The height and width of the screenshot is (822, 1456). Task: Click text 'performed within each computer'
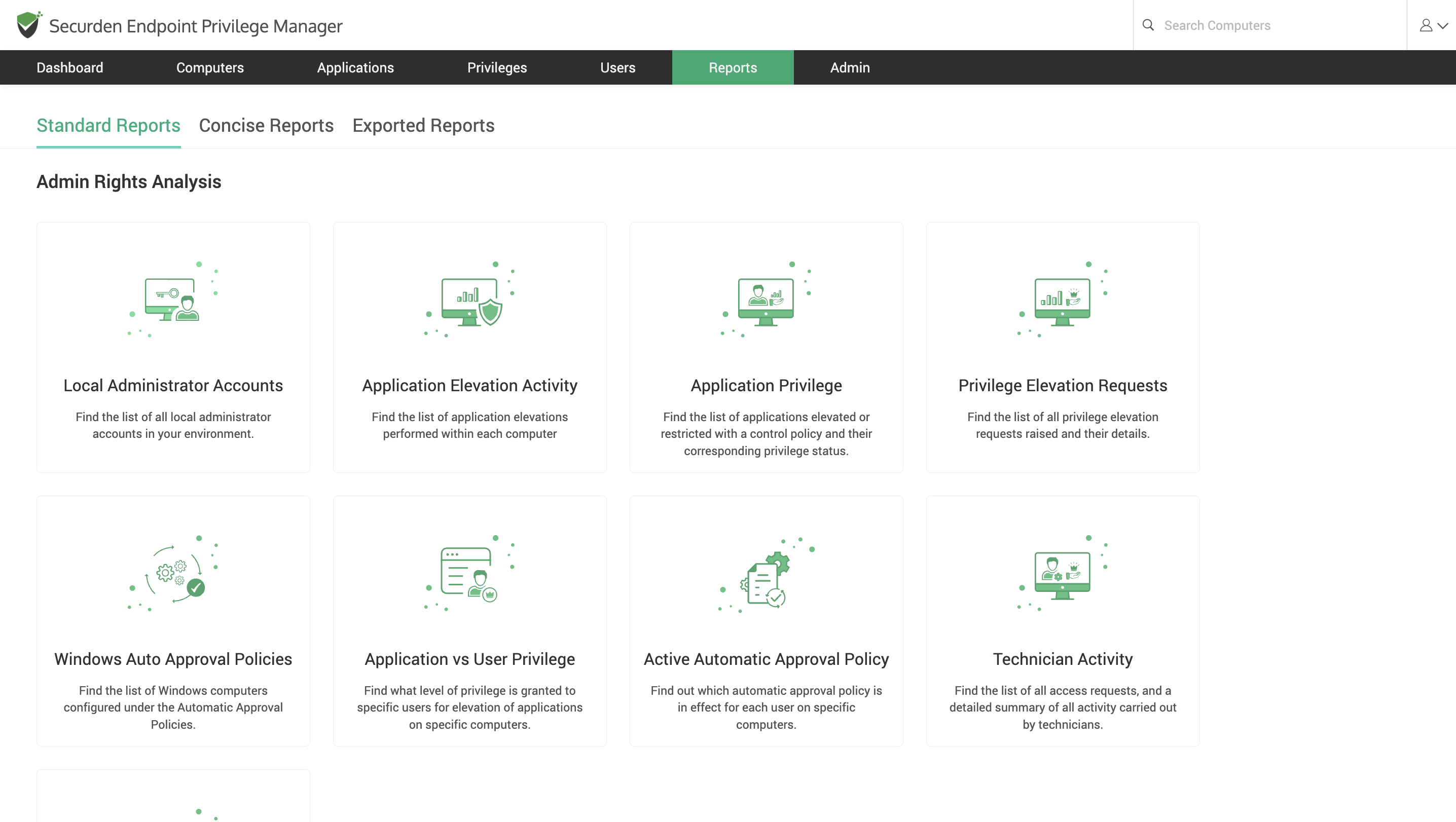coord(469,433)
